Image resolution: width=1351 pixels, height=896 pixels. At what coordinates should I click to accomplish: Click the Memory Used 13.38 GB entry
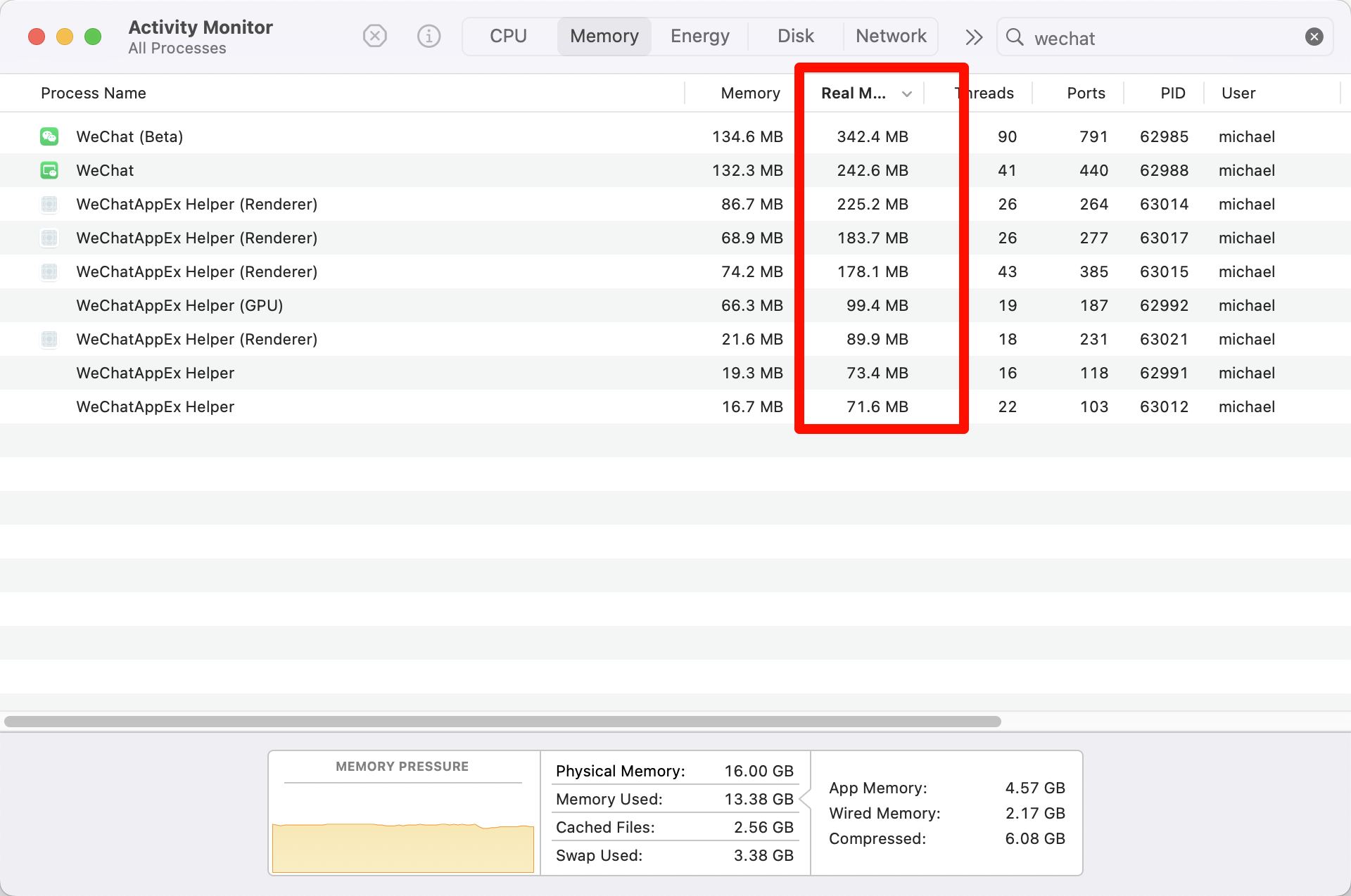pos(675,799)
